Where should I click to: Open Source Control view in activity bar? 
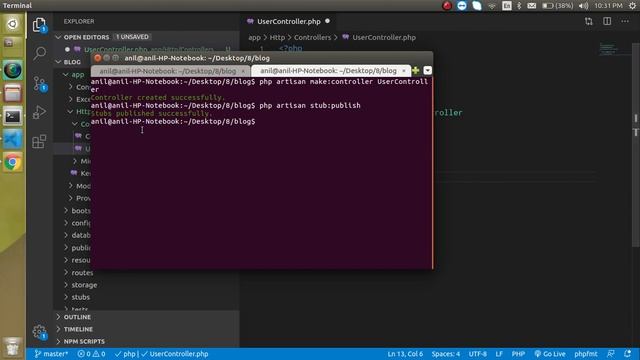coord(40,84)
